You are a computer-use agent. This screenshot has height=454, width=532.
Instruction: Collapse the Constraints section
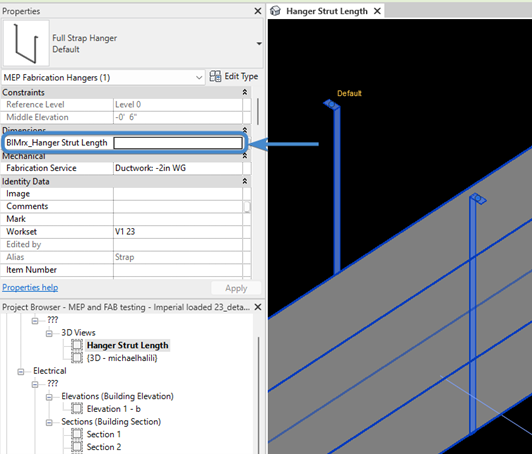pyautogui.click(x=245, y=92)
